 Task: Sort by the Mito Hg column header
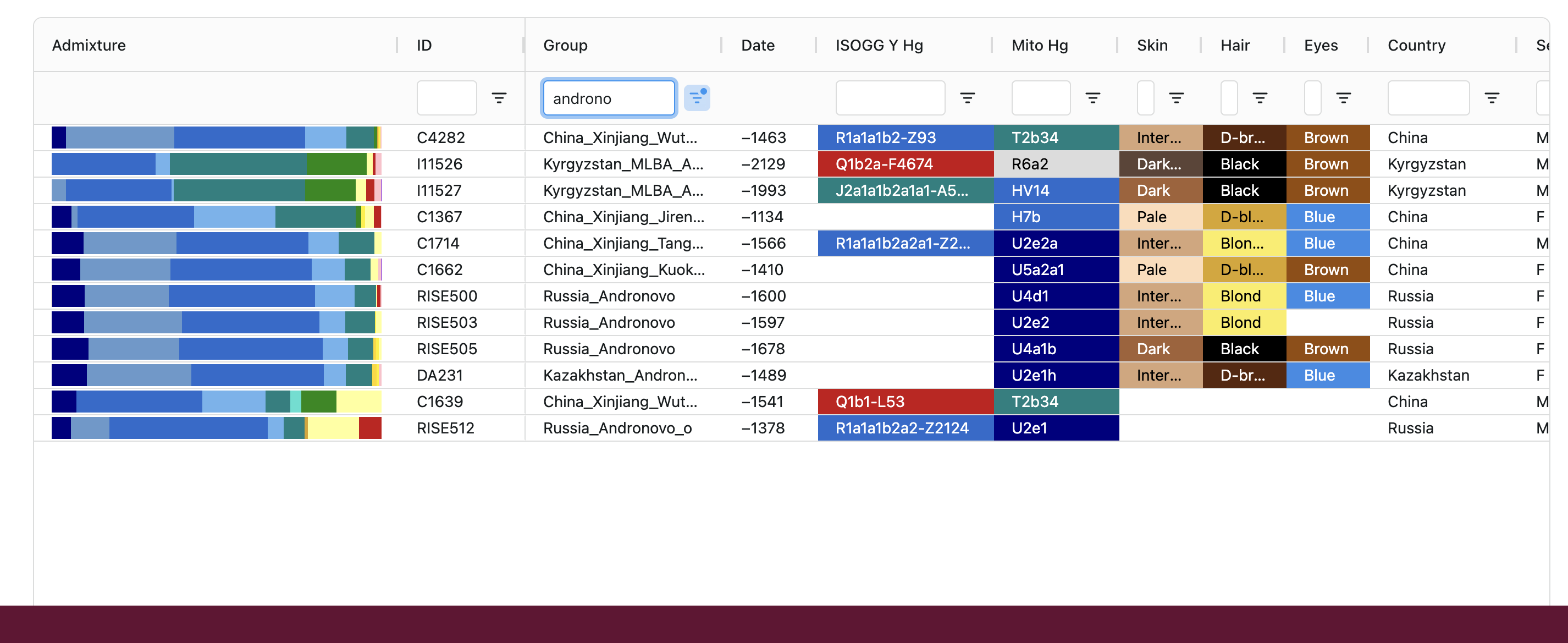tap(1040, 45)
